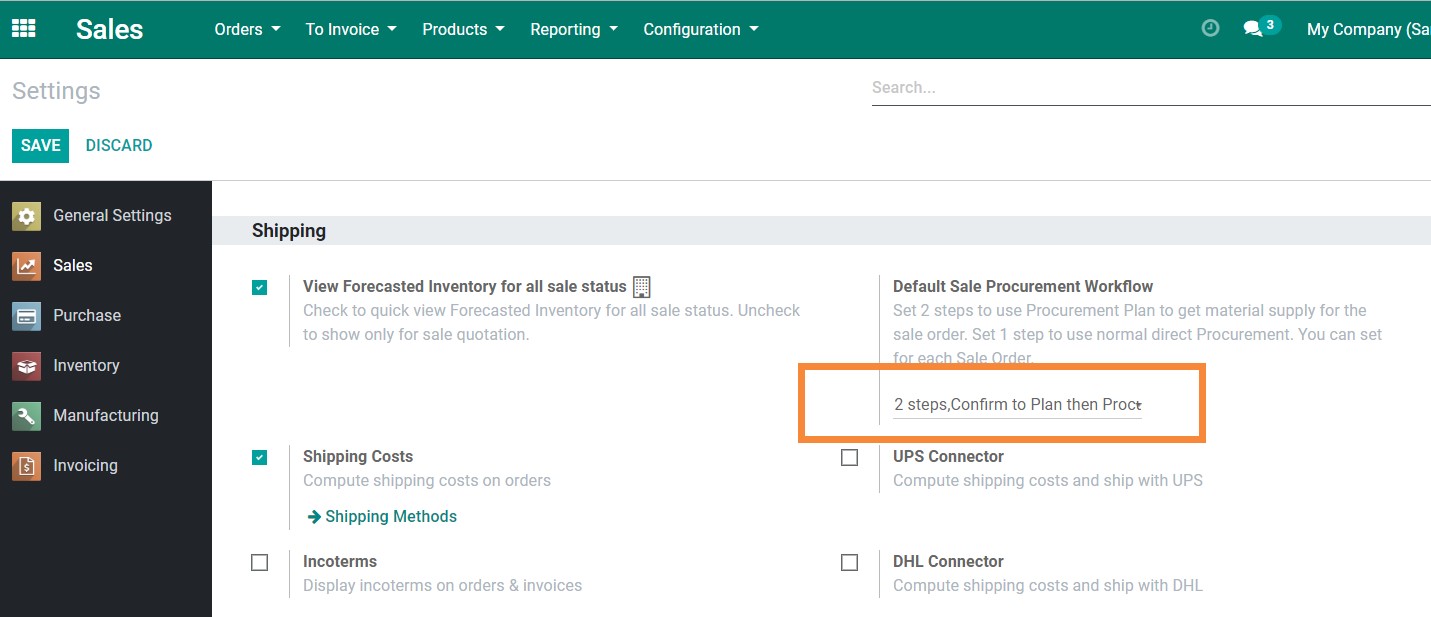
Task: Open the conversations chat icon
Action: pos(1253,29)
